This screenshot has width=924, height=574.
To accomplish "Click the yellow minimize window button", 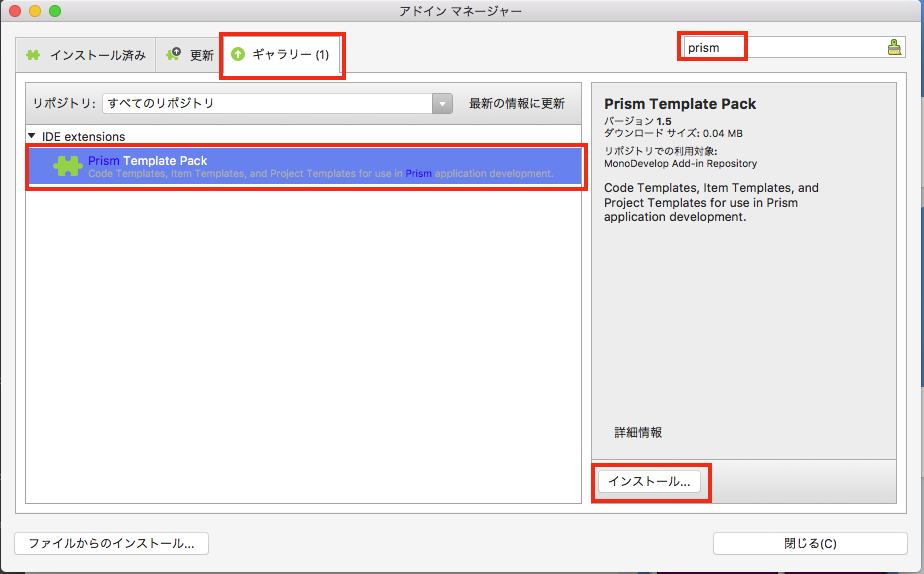I will pyautogui.click(x=35, y=11).
